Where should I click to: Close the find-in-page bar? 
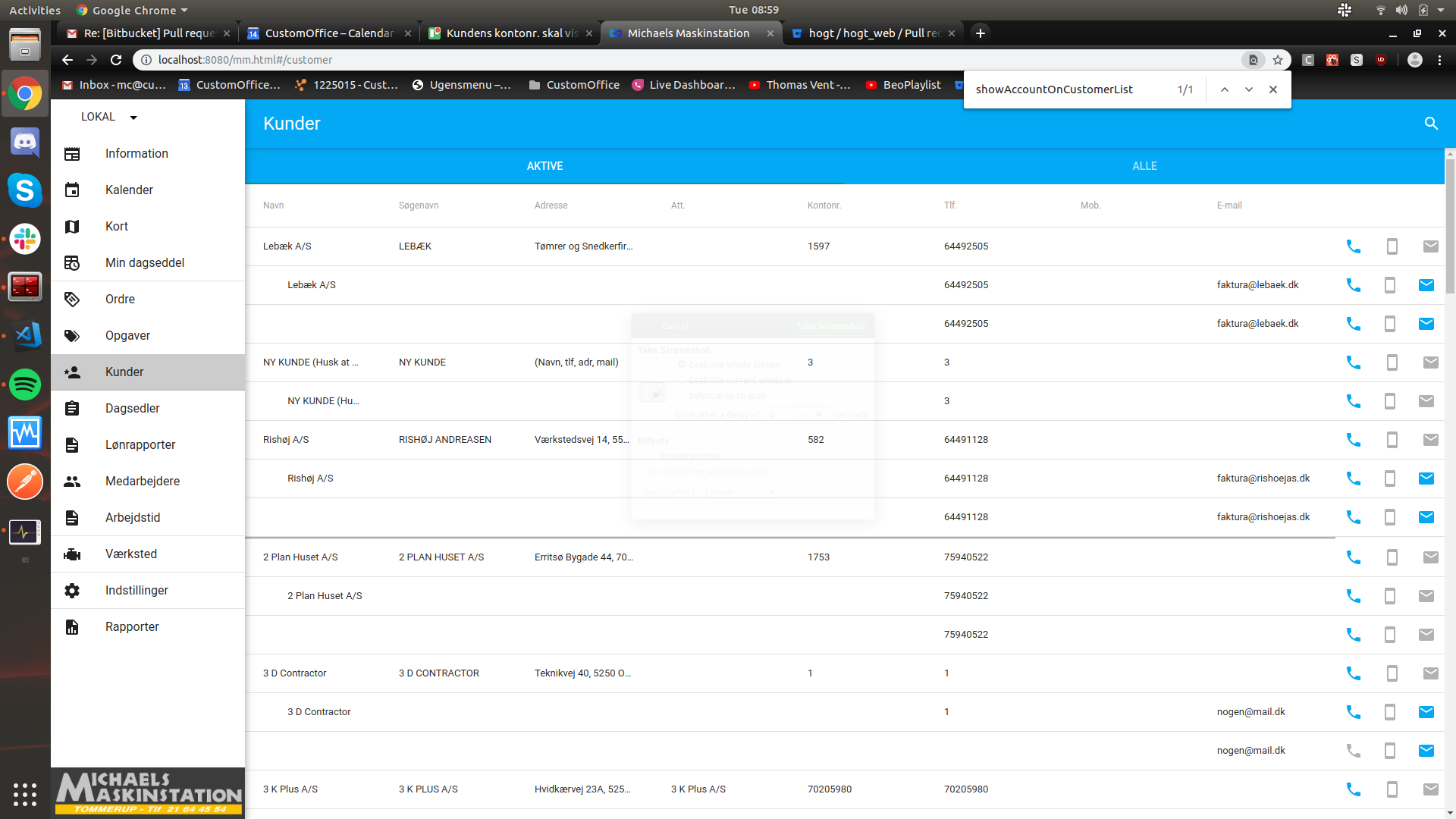tap(1273, 89)
